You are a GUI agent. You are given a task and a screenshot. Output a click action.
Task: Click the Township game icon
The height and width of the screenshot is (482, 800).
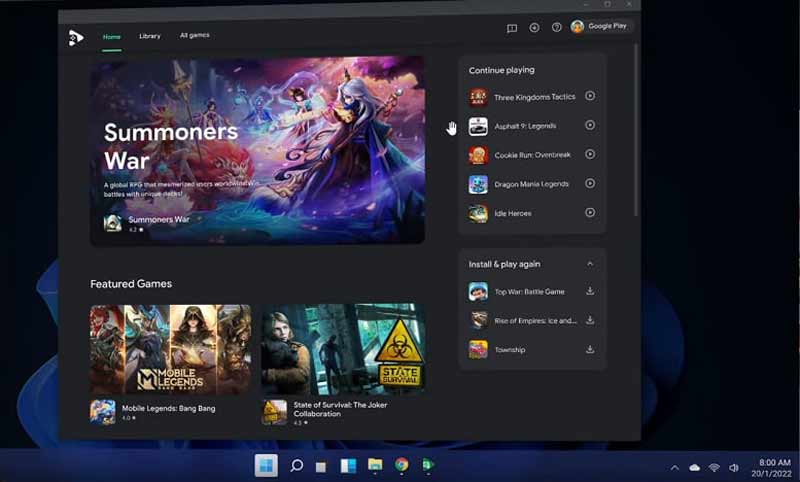pyautogui.click(x=478, y=350)
